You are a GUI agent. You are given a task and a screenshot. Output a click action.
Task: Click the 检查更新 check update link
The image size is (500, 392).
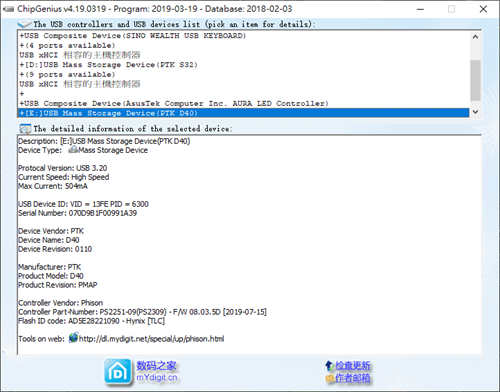click(352, 366)
